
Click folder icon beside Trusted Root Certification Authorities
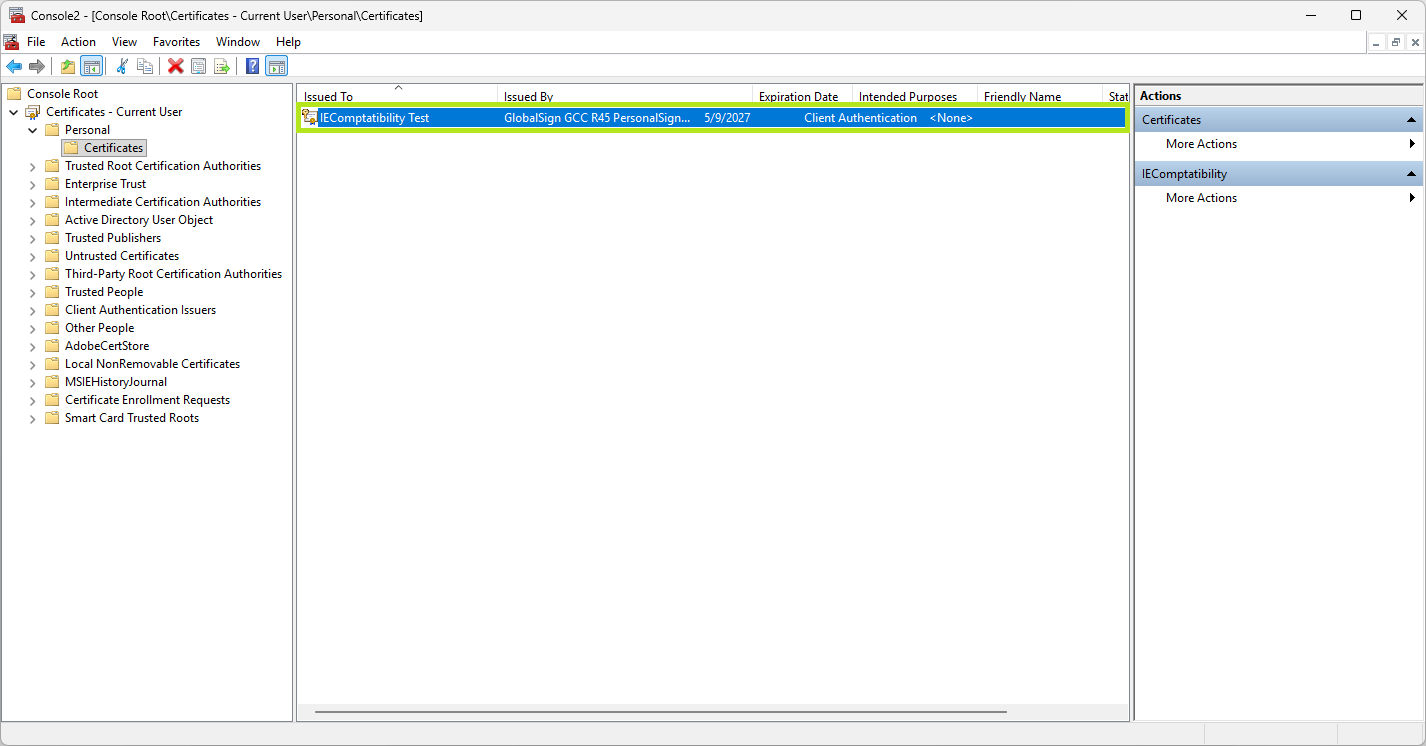pyautogui.click(x=52, y=166)
